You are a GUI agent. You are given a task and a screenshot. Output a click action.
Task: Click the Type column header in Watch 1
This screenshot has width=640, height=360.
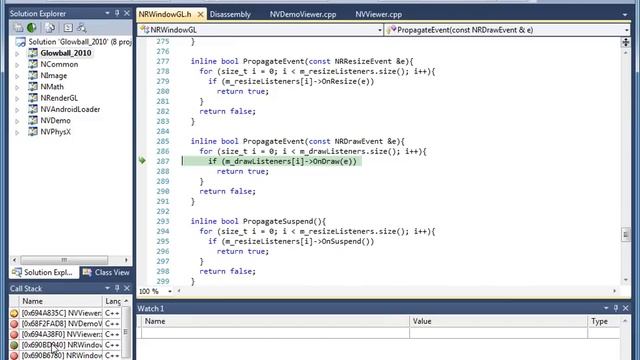[604, 322]
